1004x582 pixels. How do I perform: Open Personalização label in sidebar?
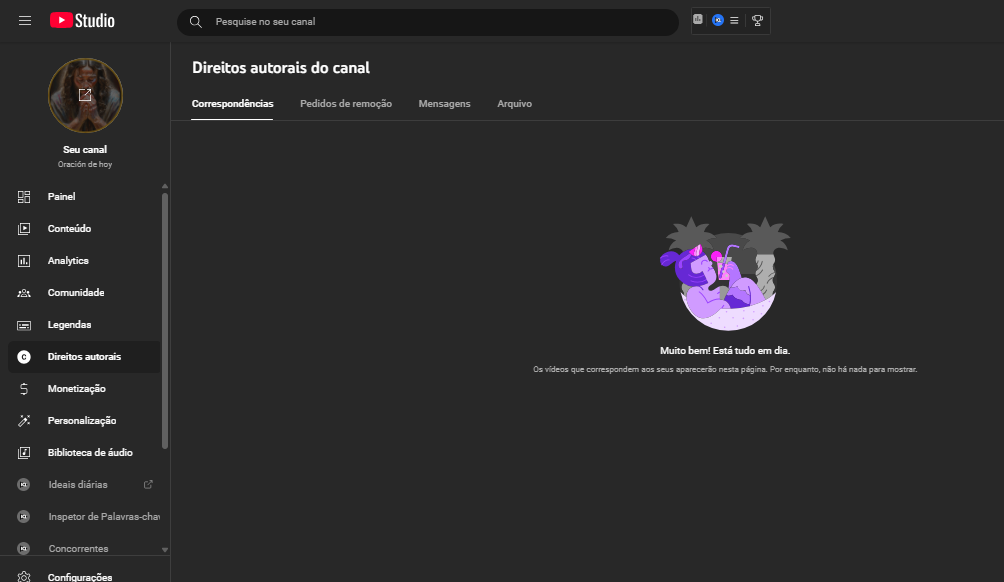point(82,421)
